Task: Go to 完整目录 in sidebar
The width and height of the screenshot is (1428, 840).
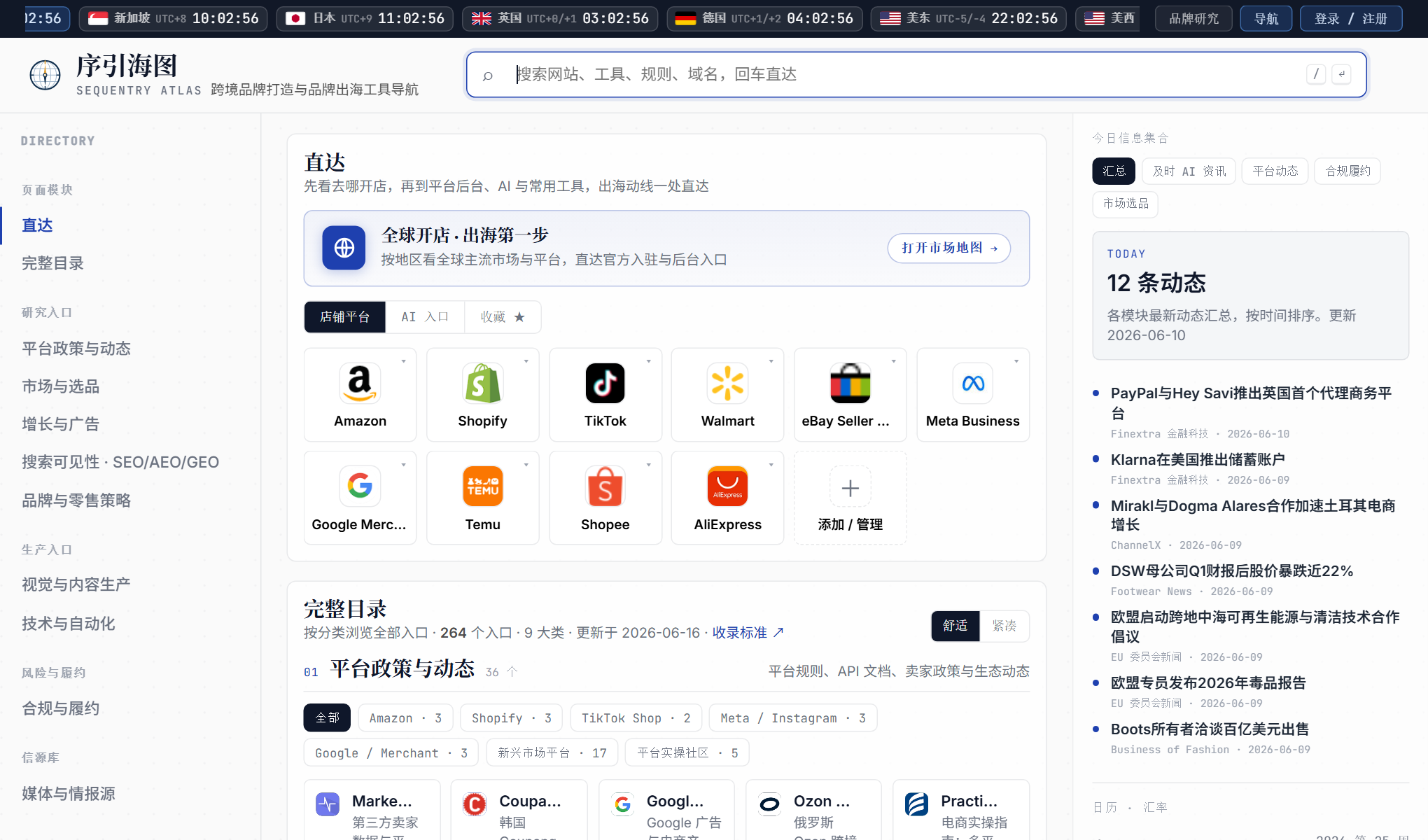Action: pos(53,263)
